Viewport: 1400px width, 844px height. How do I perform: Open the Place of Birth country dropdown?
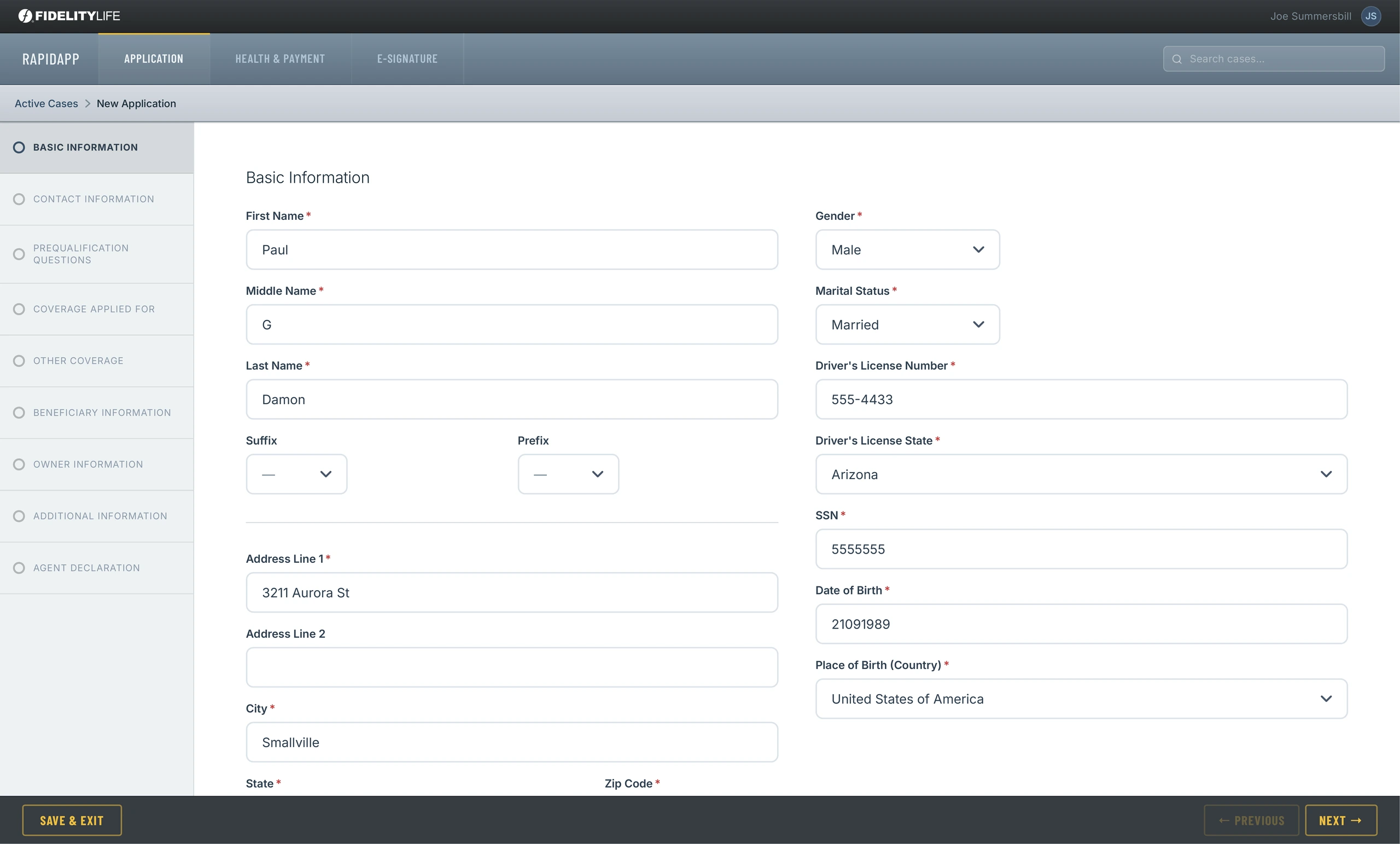click(x=1081, y=699)
